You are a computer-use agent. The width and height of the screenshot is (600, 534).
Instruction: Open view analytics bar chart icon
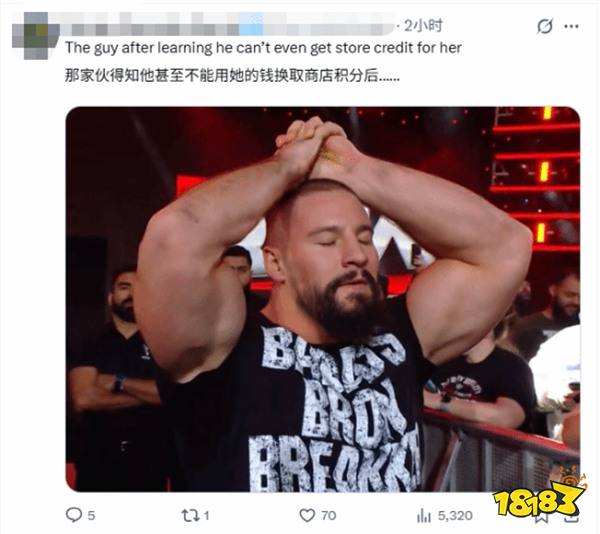tap(424, 516)
